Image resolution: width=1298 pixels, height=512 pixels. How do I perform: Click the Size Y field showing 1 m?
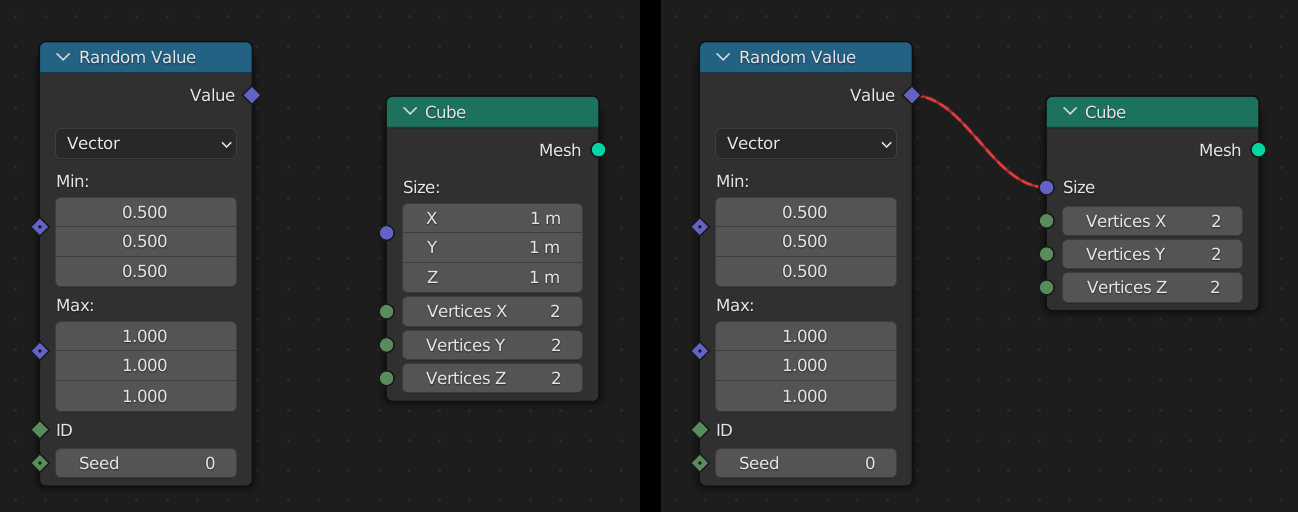click(x=492, y=247)
